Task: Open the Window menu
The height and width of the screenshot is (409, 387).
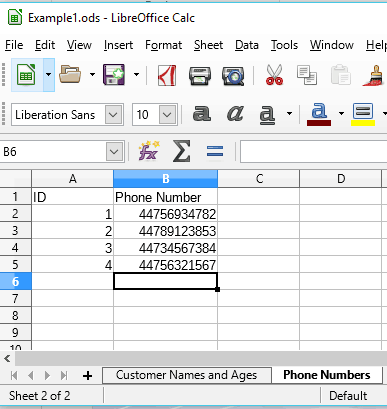Action: click(x=332, y=45)
